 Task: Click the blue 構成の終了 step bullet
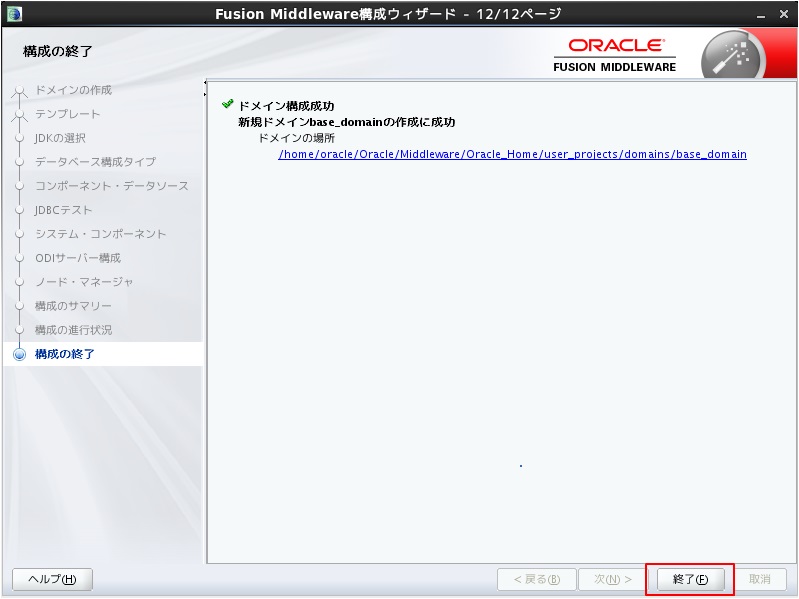click(x=19, y=354)
